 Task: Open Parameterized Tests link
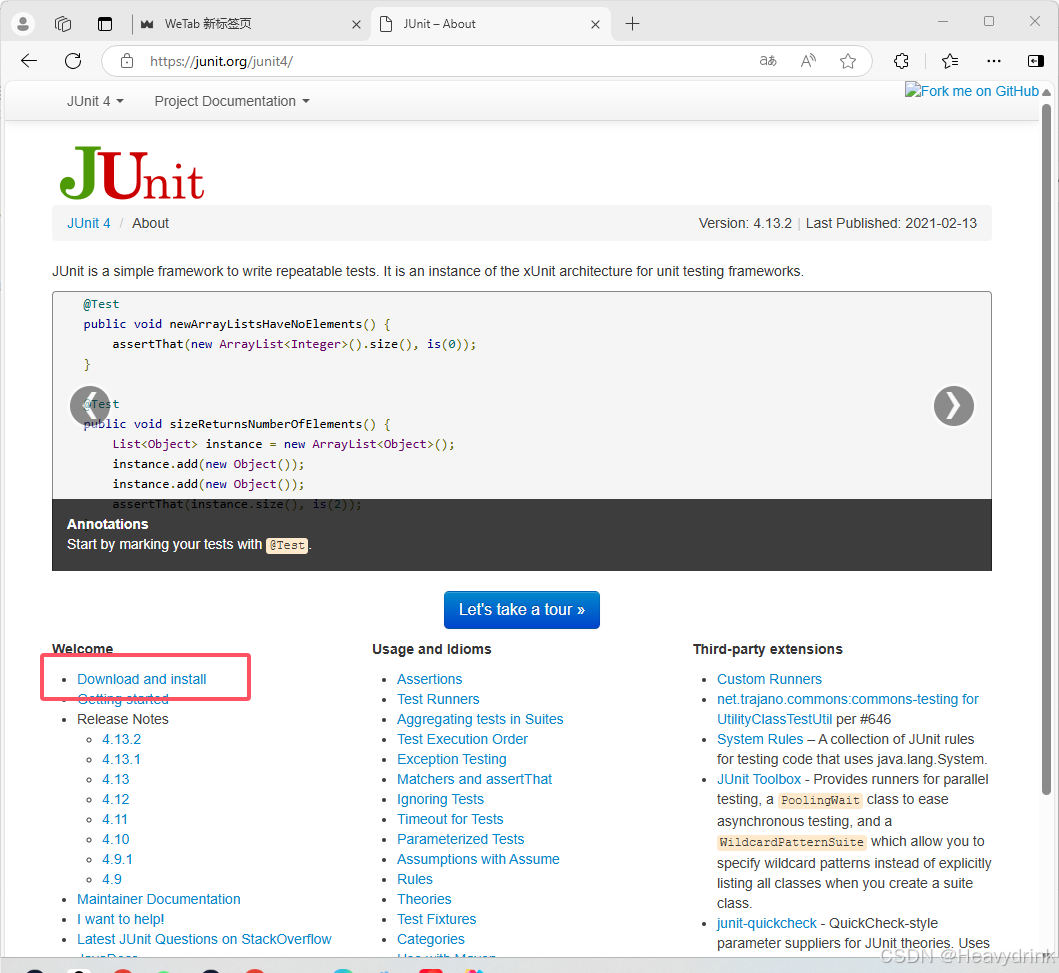(x=461, y=839)
